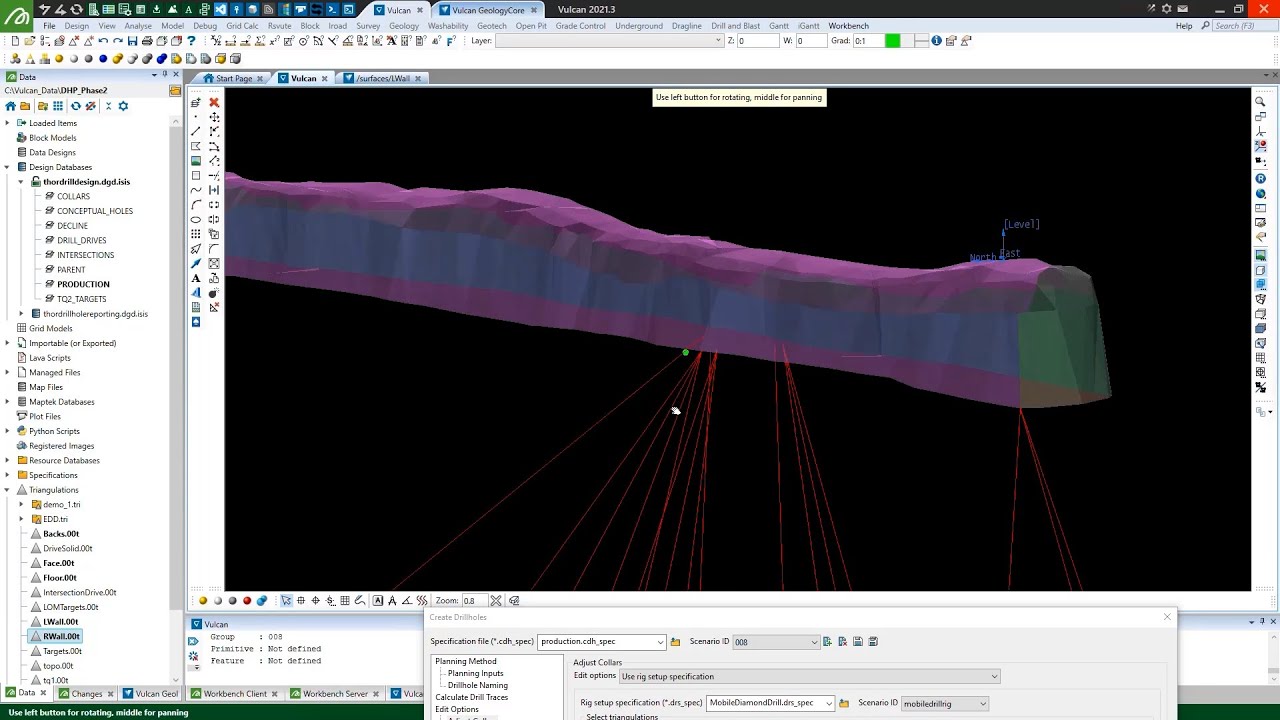The image size is (1280, 720).
Task: Select the Grid of points tool
Action: 196,234
